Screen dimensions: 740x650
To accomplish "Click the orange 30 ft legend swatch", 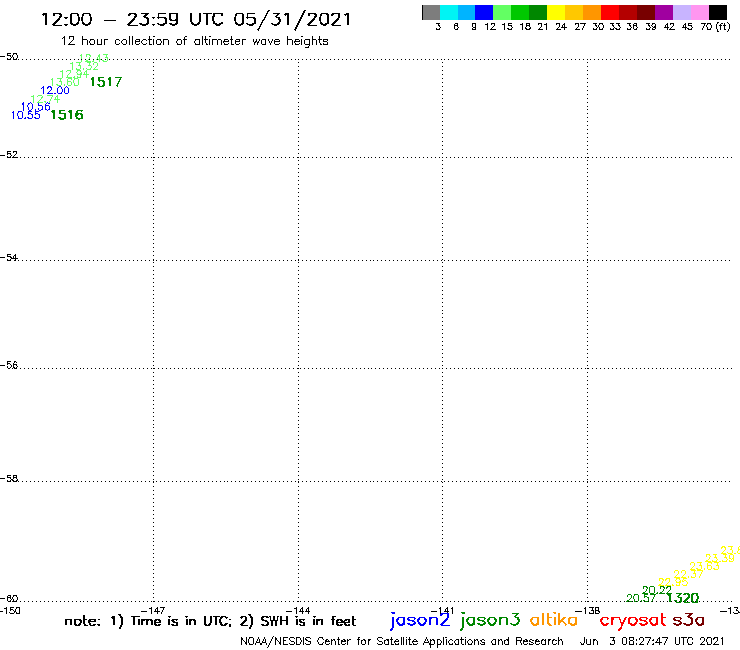I will tap(592, 12).
